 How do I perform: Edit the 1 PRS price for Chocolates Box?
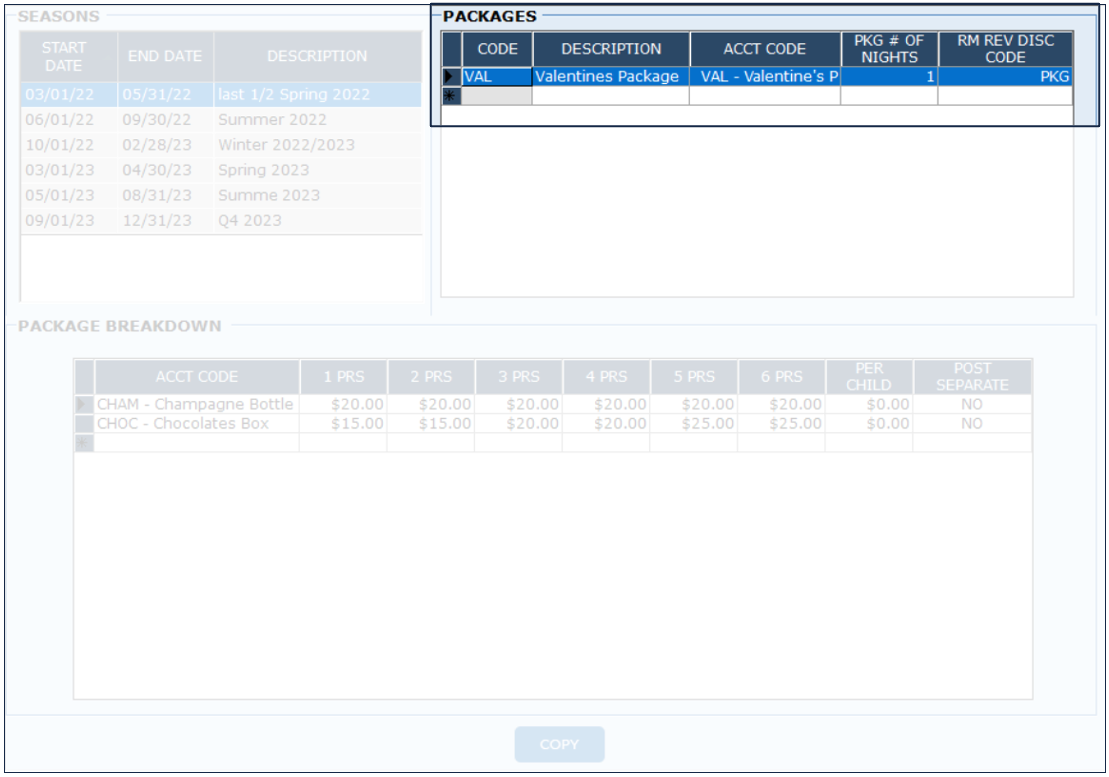pos(343,424)
